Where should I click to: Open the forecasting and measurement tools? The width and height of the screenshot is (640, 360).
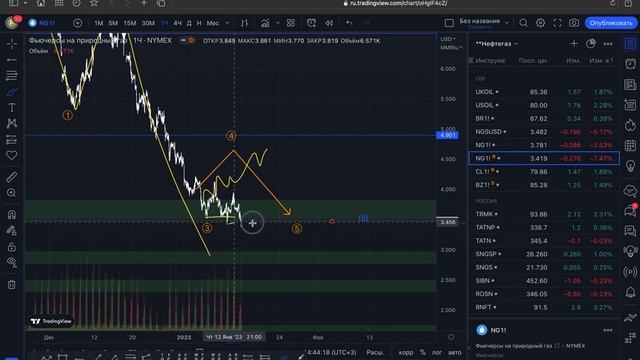(11, 140)
